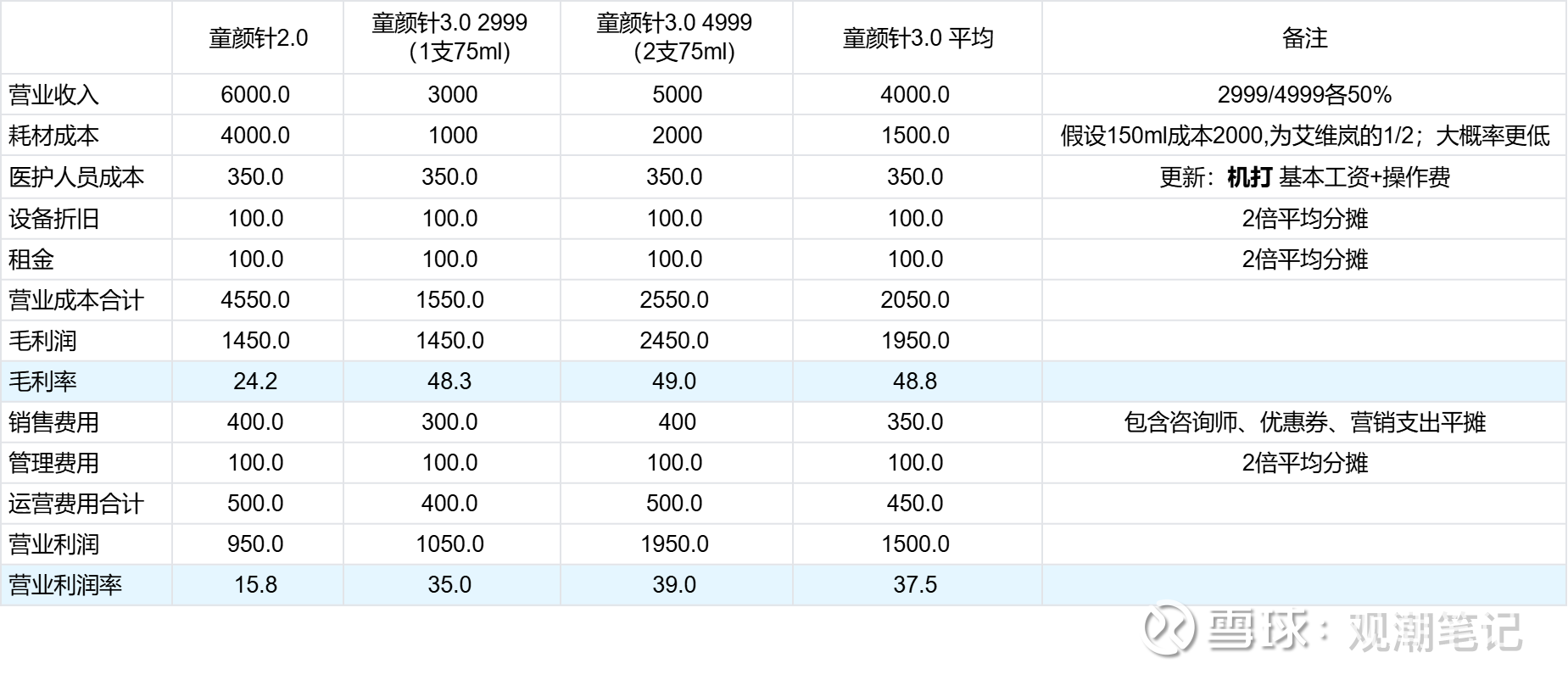
Task: Click the 童颜针2.0 column header
Action: coord(258,38)
